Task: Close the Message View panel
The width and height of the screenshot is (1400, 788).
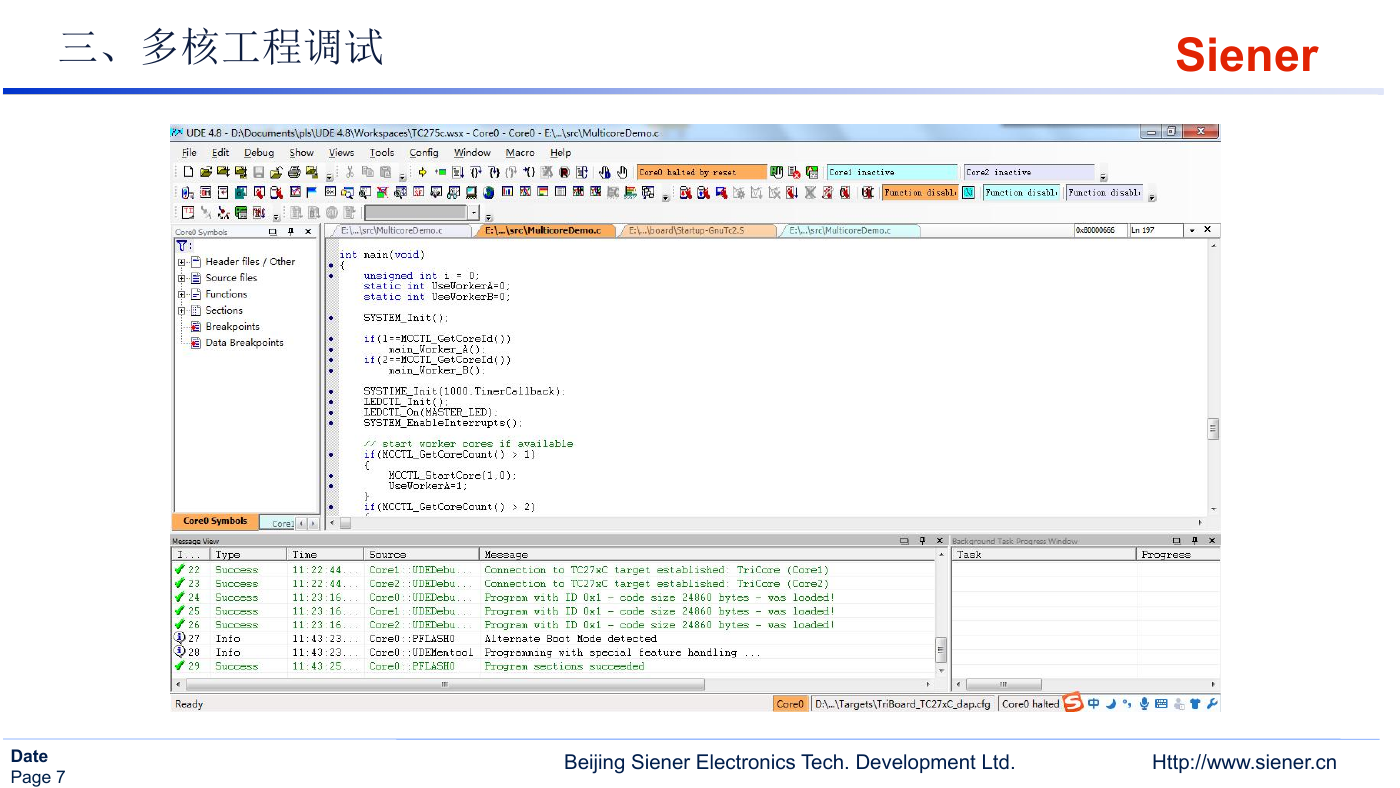Action: 939,540
